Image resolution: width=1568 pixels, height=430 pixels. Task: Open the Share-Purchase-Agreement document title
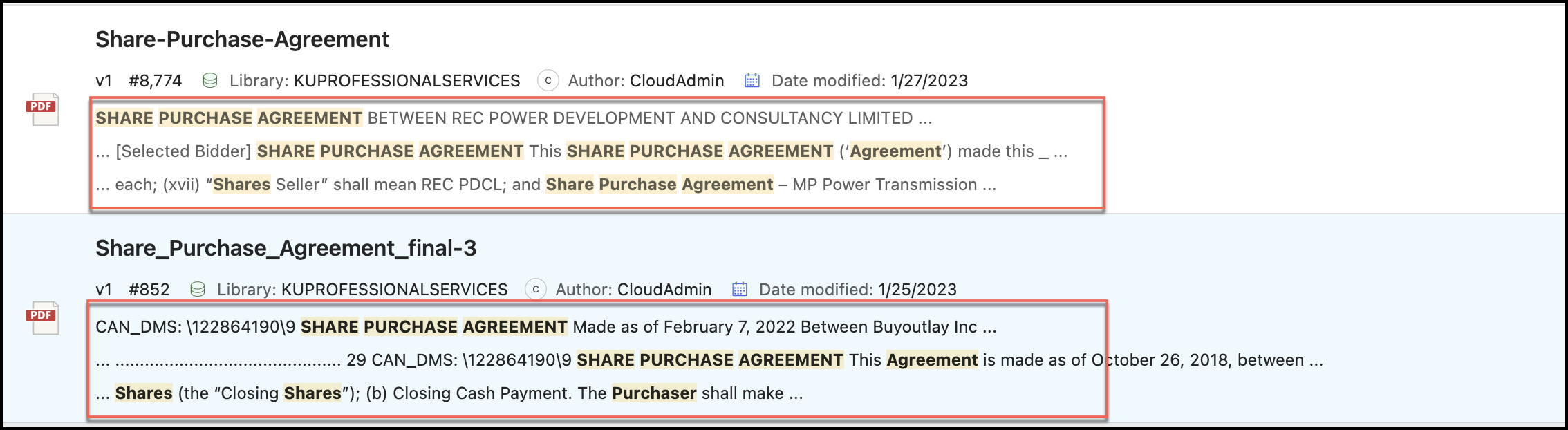[x=242, y=39]
